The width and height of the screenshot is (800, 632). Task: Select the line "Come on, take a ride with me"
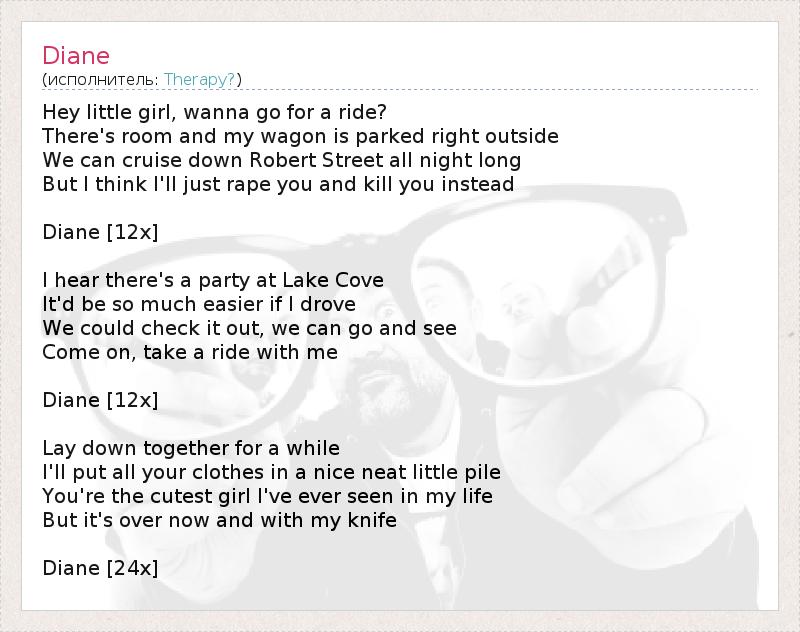click(x=190, y=352)
